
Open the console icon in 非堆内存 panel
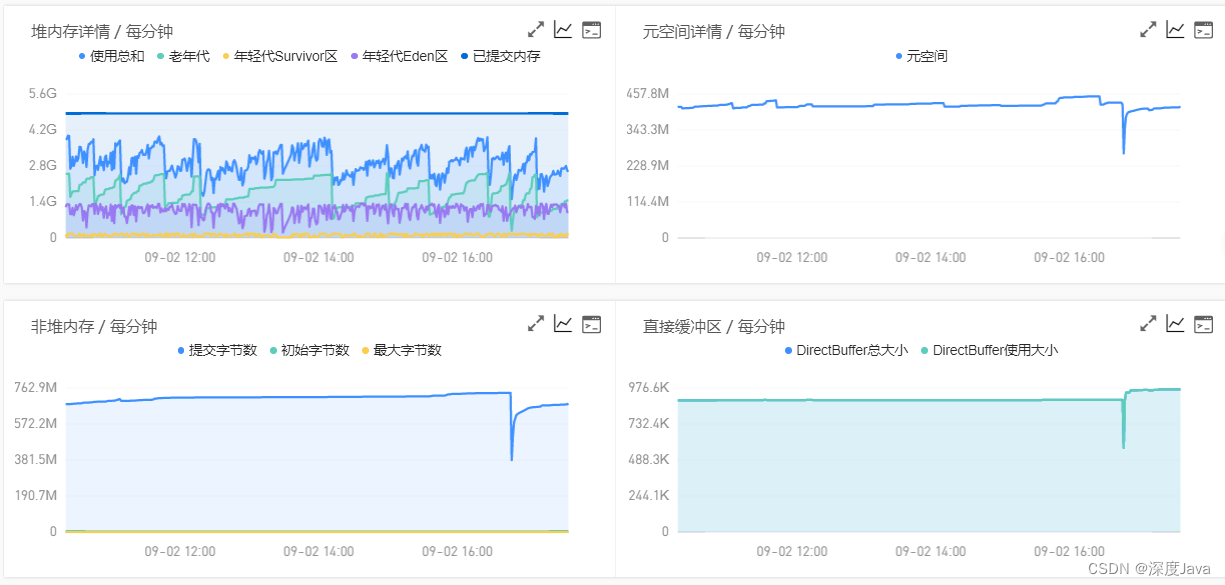tap(592, 324)
